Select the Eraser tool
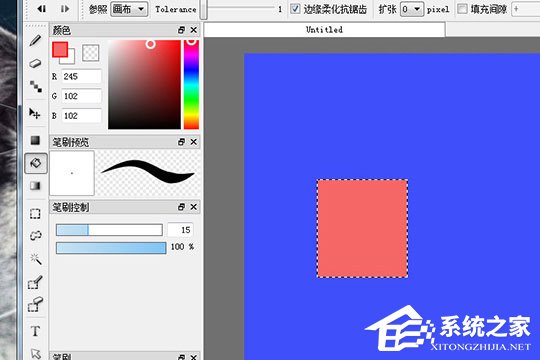540x360 pixels. [35, 63]
